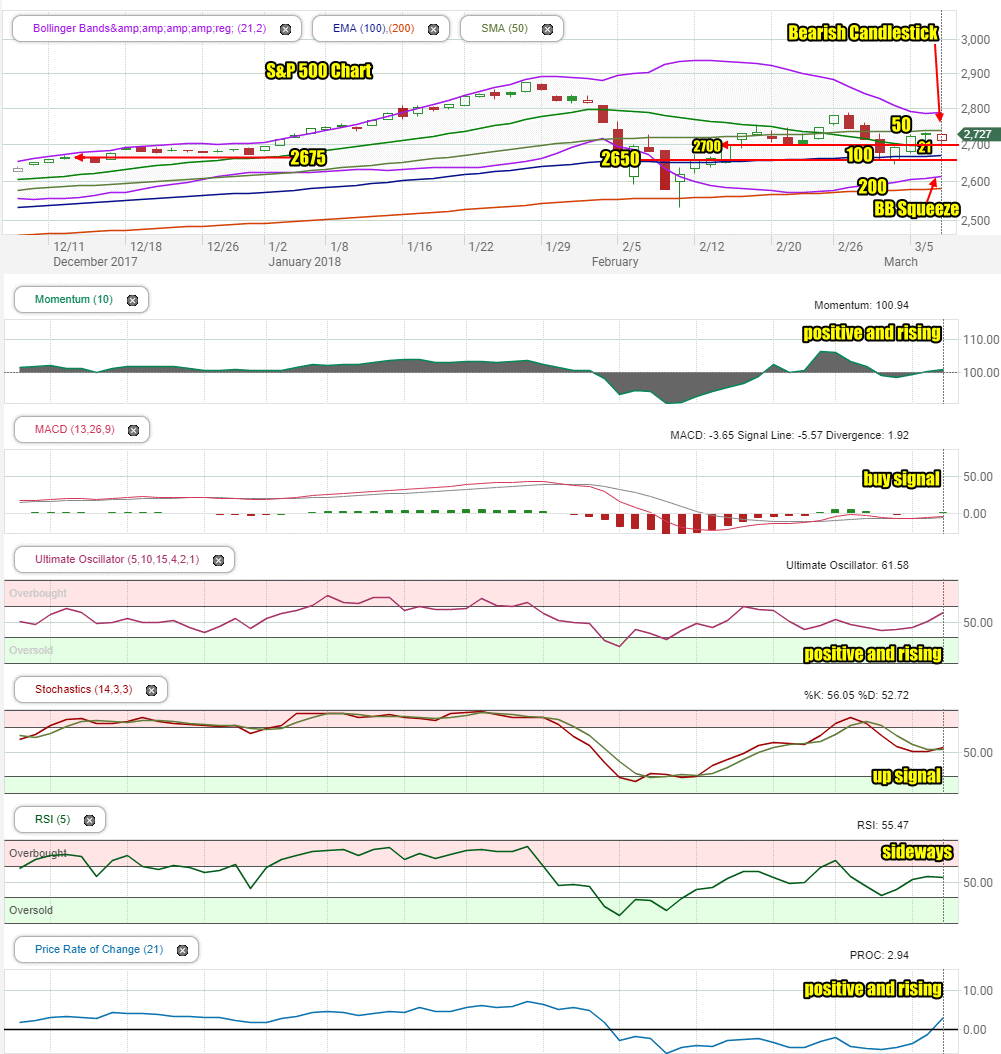Open the EMA (100),(200) settings label
This screenshot has height=1054, width=1001.
click(373, 28)
